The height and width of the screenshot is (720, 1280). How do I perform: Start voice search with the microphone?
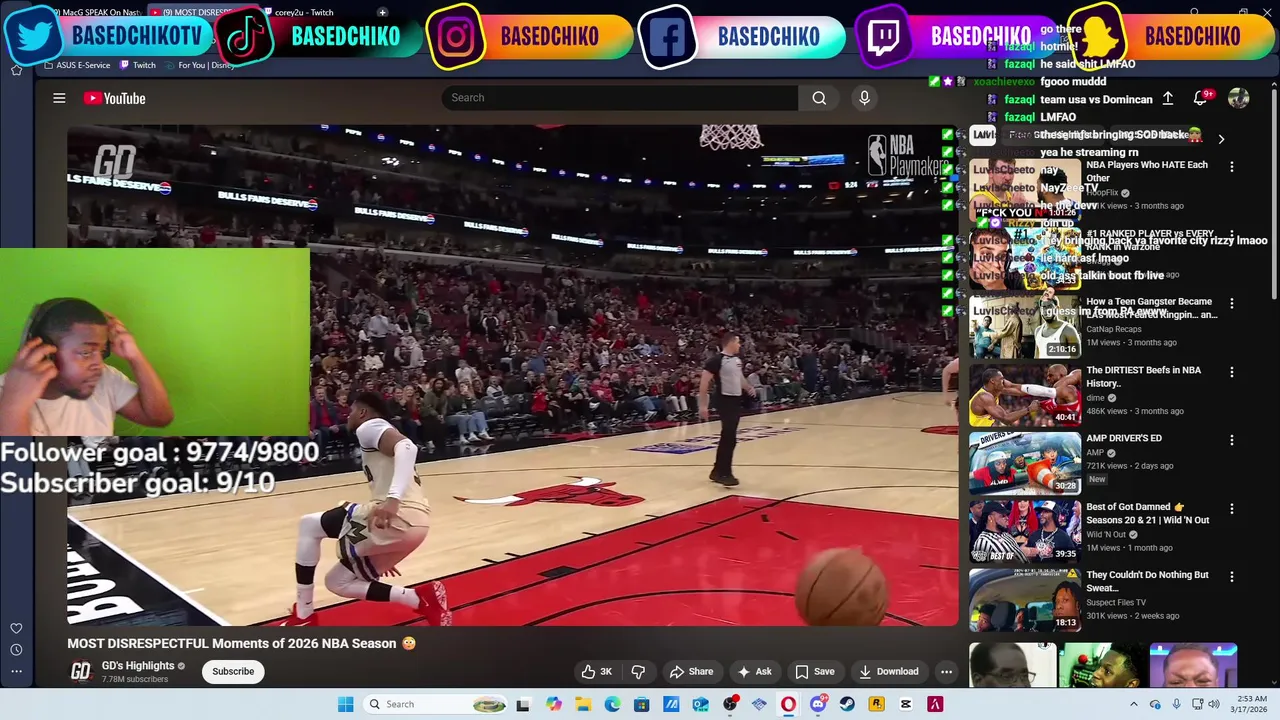(x=865, y=98)
